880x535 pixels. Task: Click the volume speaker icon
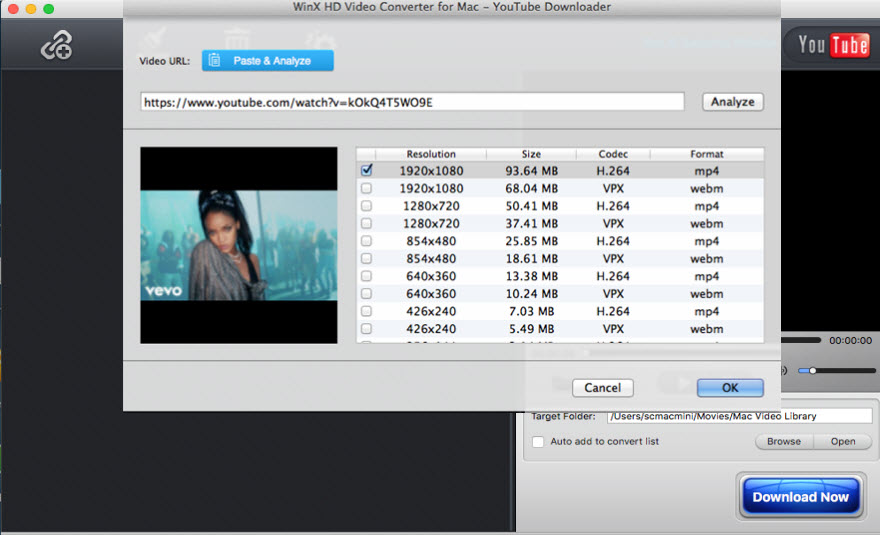(x=785, y=371)
